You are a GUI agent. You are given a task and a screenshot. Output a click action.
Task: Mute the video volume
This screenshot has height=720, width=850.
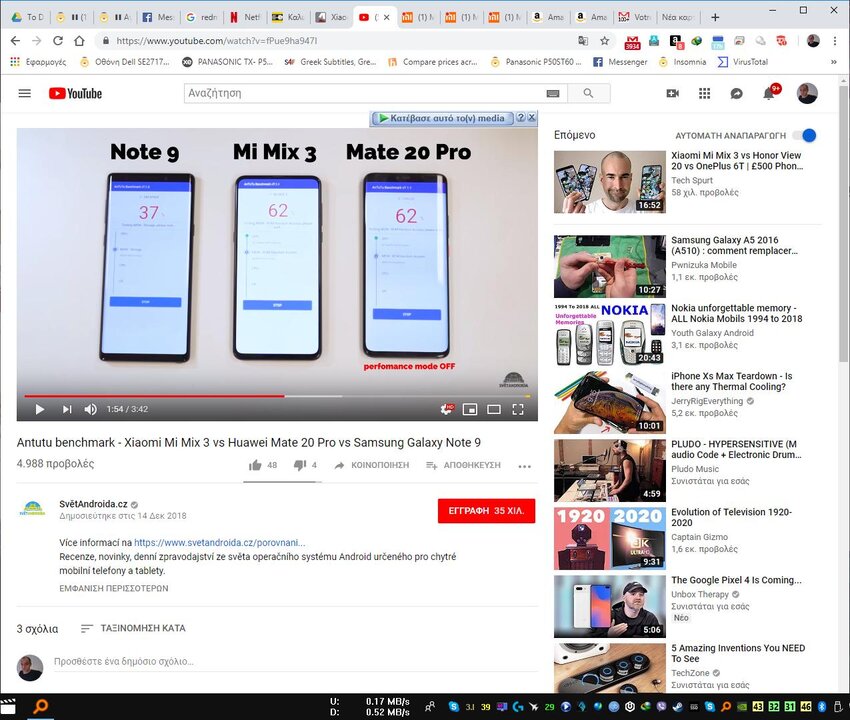91,409
